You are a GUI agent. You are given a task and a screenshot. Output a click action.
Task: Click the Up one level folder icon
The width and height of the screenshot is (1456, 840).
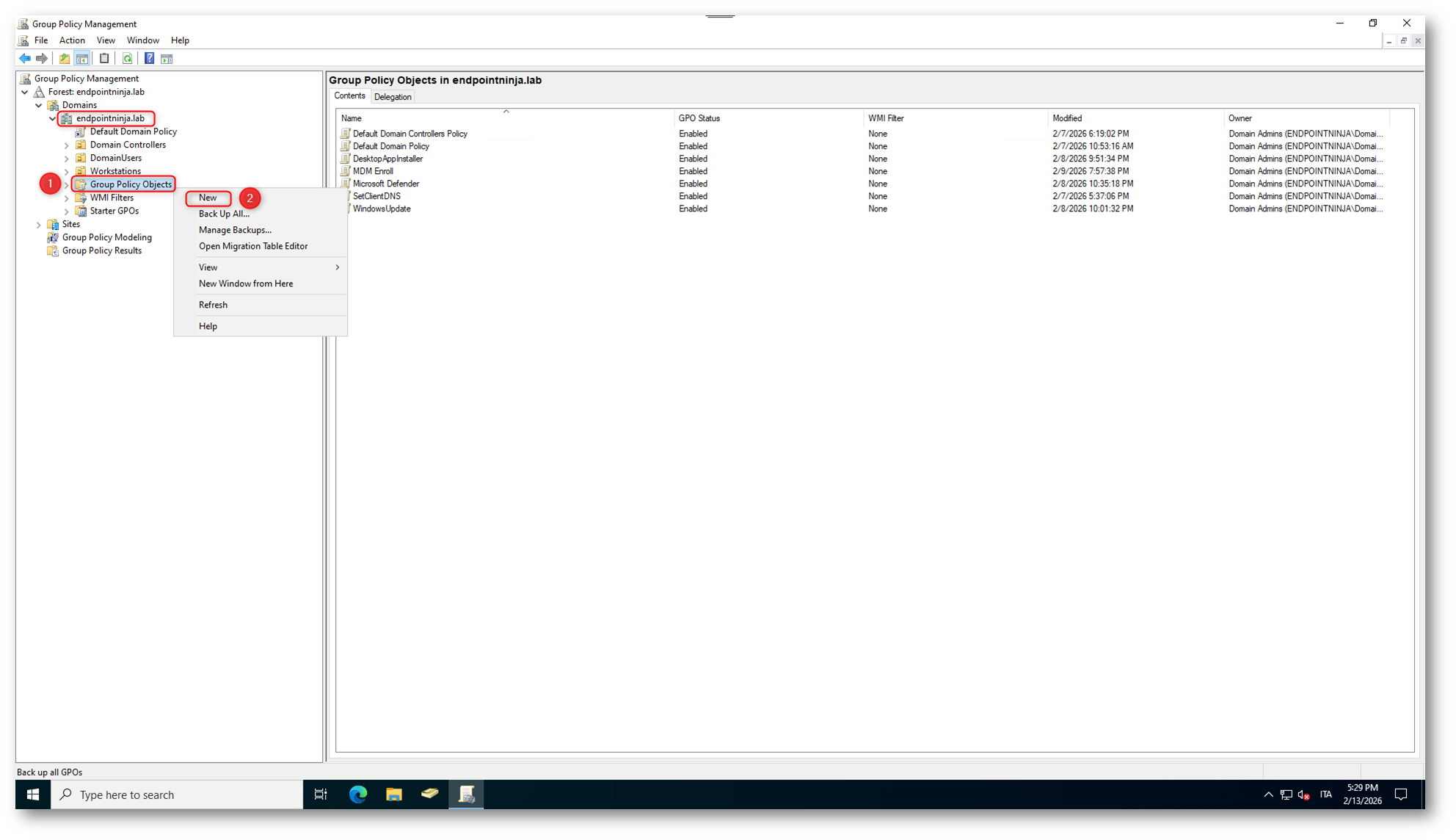(65, 59)
